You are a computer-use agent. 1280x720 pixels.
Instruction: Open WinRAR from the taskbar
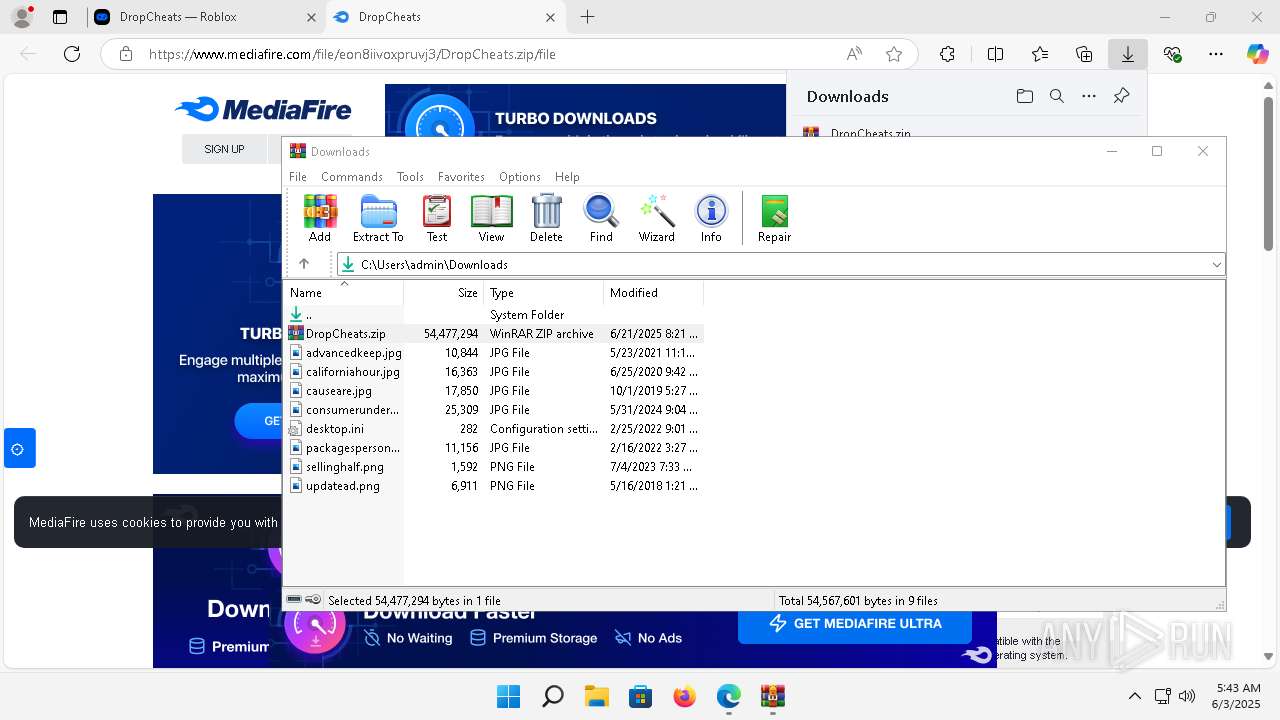click(x=772, y=696)
